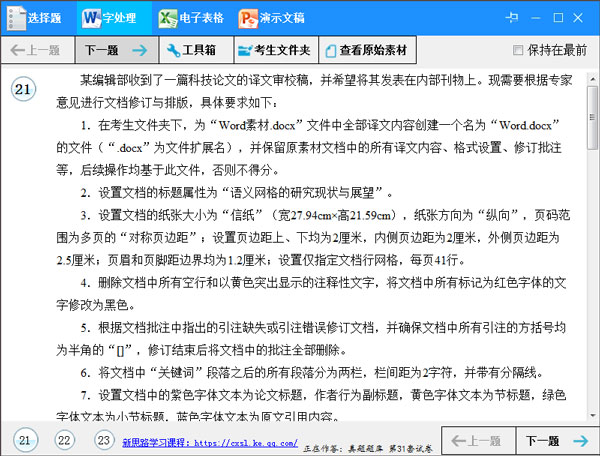Maximize the exam window
The image size is (600, 456).
click(x=558, y=18)
